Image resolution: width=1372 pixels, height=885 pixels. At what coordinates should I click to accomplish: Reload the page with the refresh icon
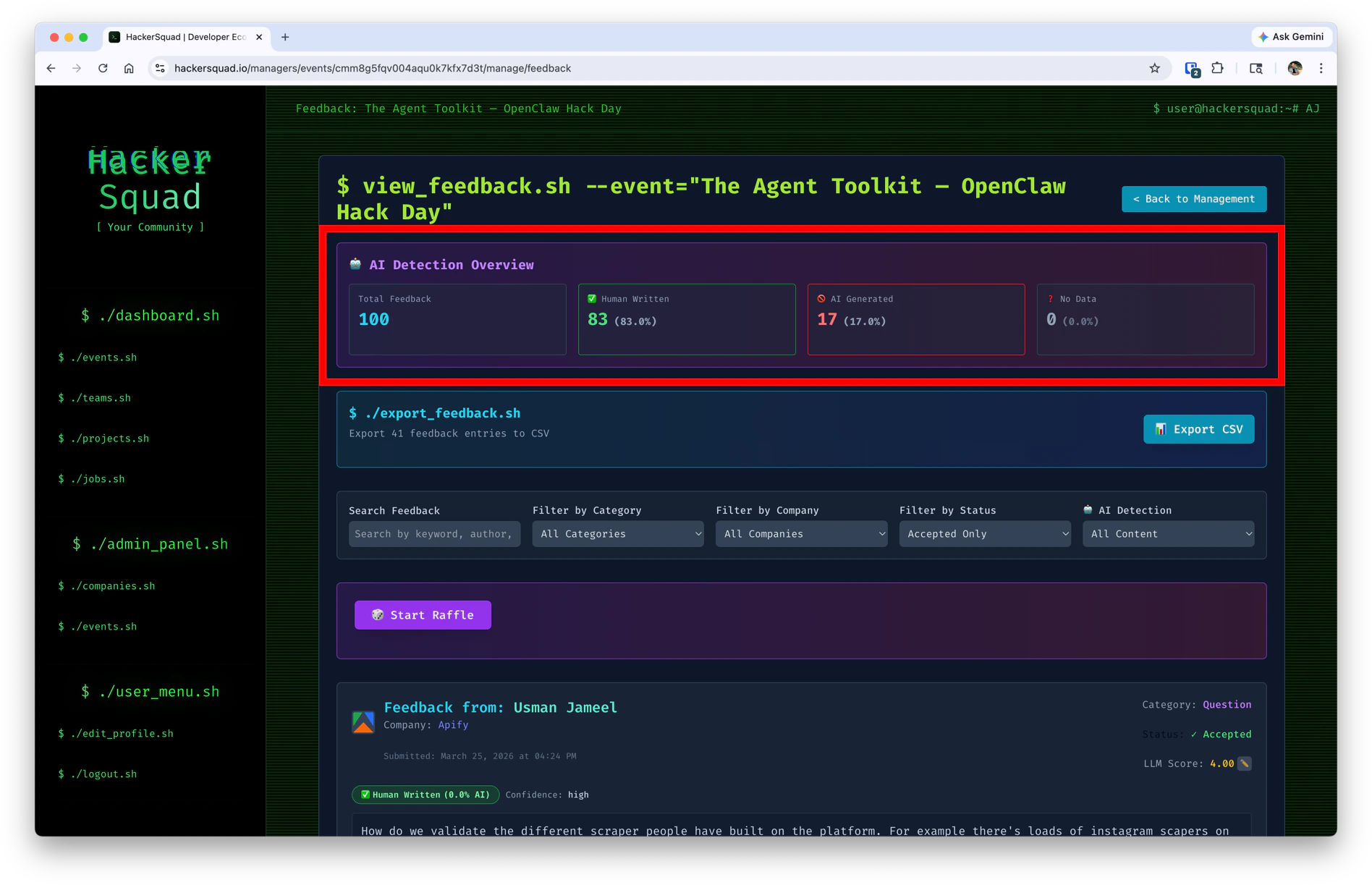pyautogui.click(x=103, y=68)
